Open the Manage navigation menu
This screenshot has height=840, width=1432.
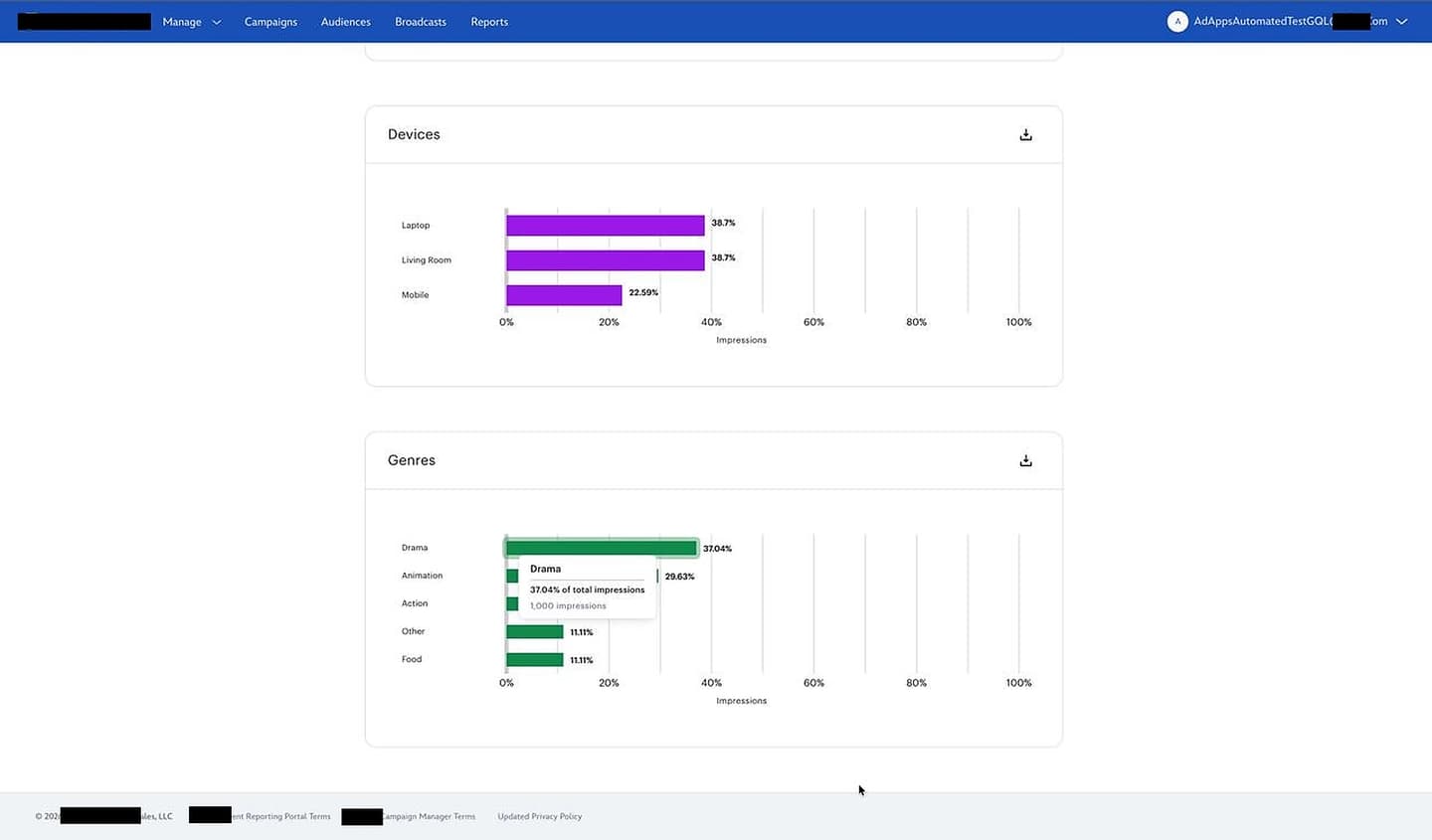pyautogui.click(x=181, y=21)
